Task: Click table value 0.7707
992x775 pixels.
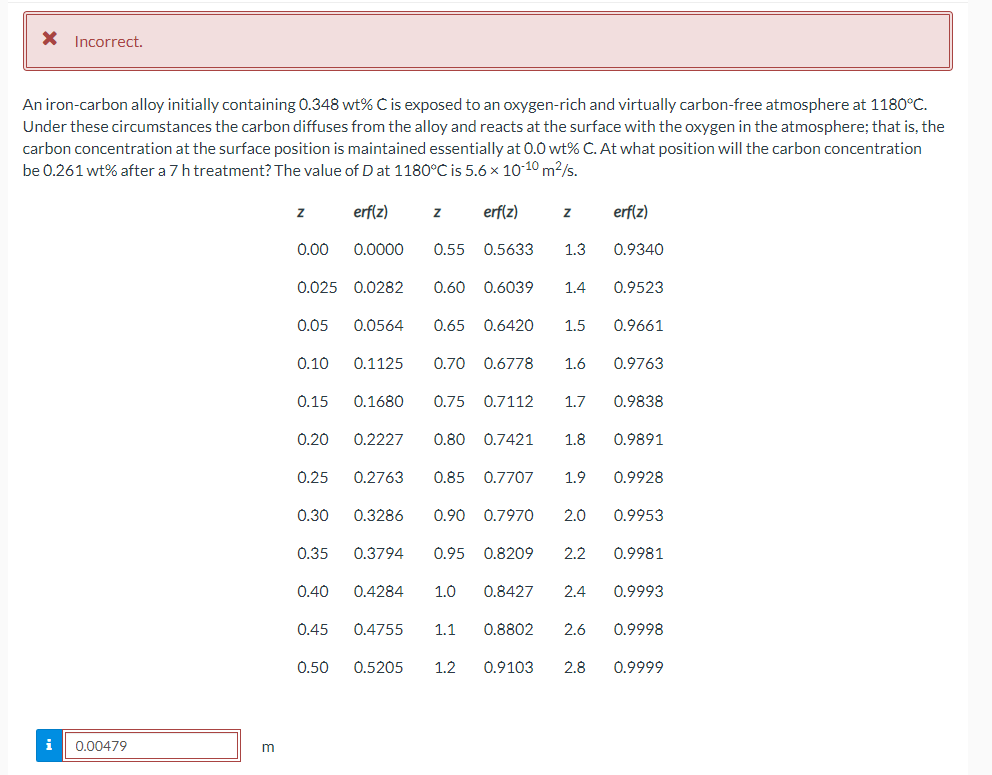Action: (509, 477)
